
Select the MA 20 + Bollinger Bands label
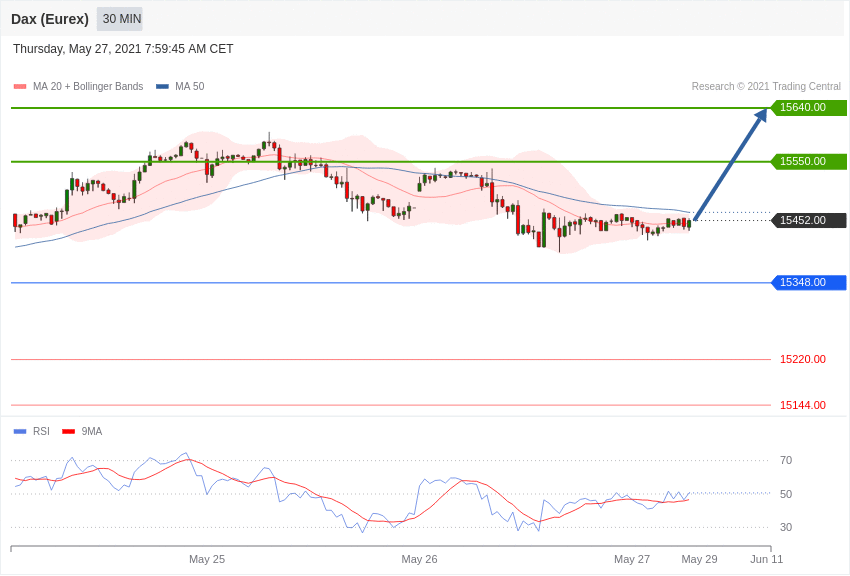tap(88, 87)
